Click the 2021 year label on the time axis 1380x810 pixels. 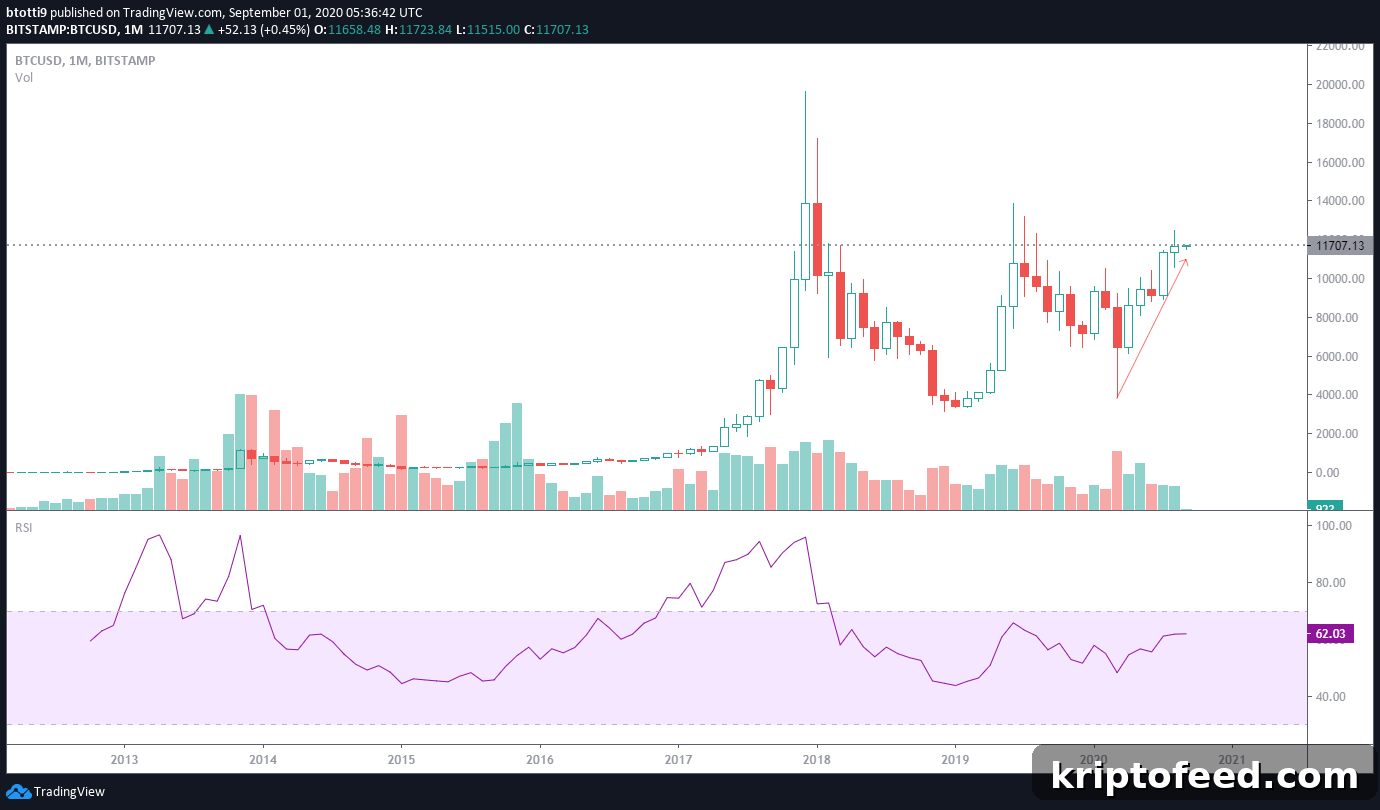[x=1232, y=758]
